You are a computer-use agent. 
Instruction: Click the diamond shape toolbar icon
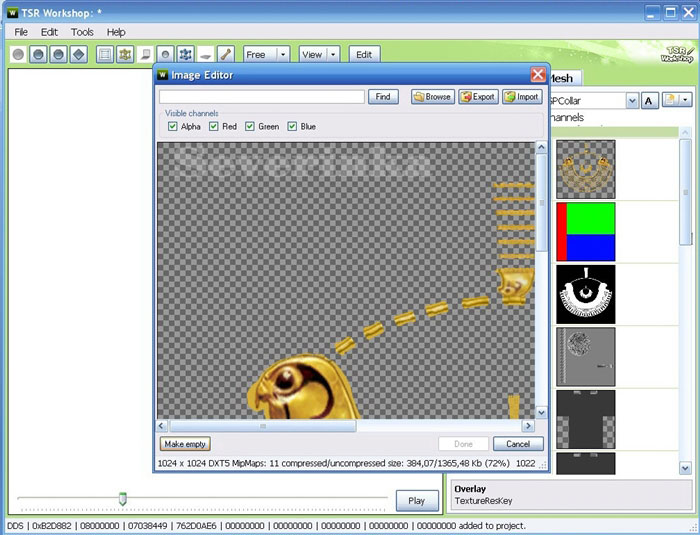78,54
